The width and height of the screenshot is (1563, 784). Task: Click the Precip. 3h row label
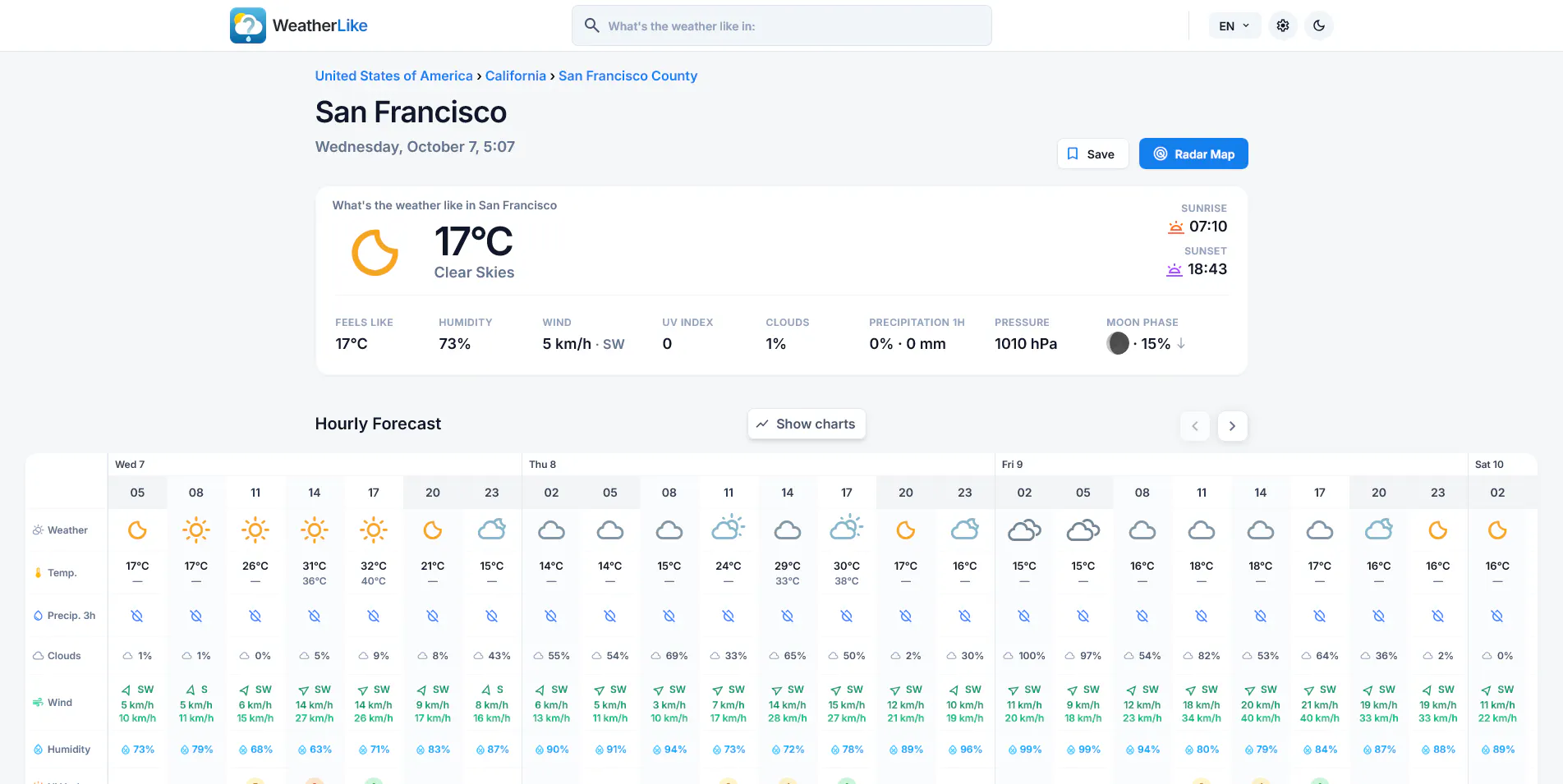[x=65, y=616]
